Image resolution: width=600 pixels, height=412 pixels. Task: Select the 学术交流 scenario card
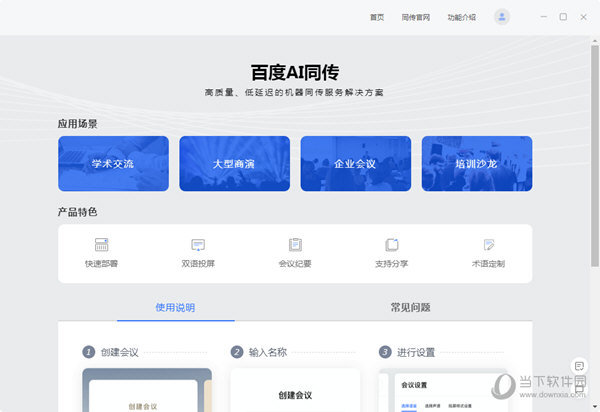click(x=113, y=164)
